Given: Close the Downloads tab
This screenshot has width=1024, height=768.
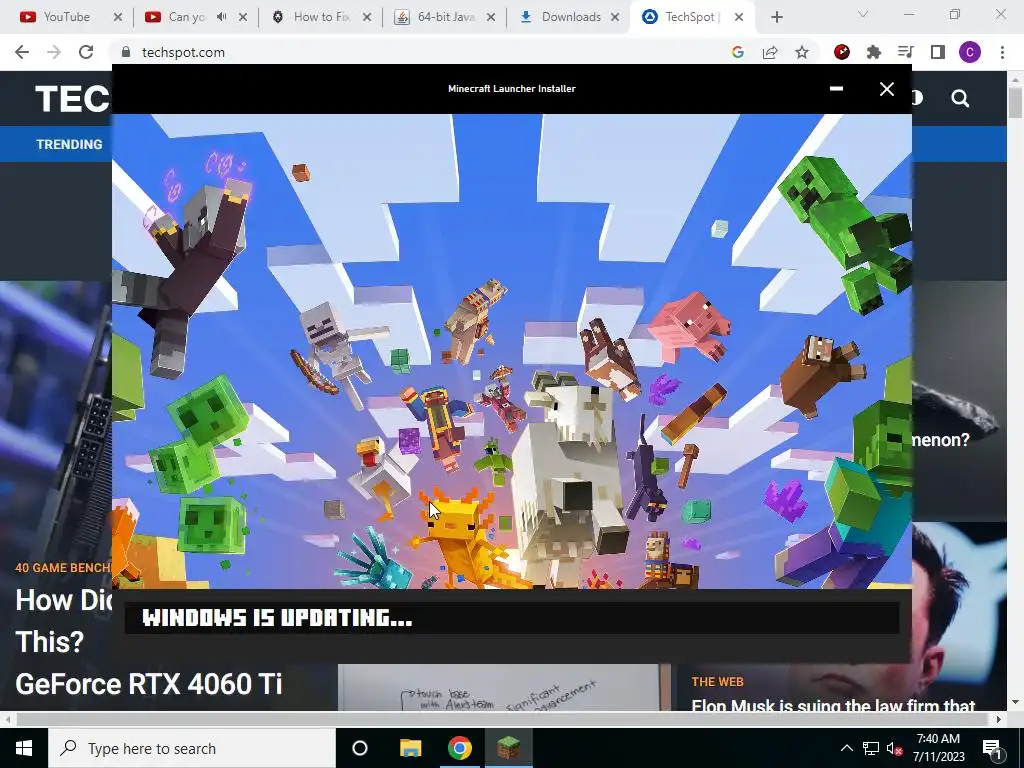Looking at the screenshot, I should [x=615, y=17].
